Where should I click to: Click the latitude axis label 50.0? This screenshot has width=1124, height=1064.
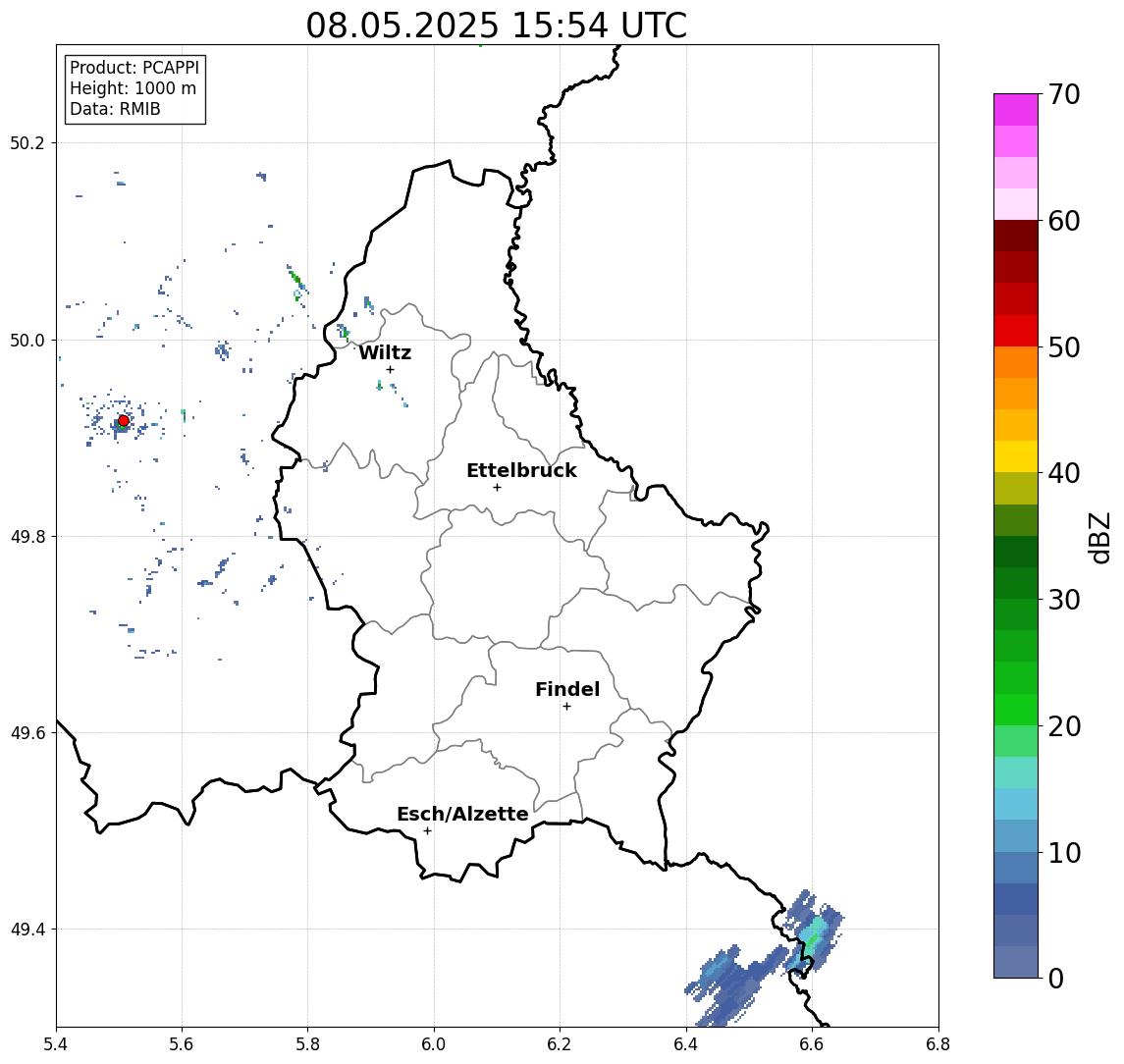27,340
